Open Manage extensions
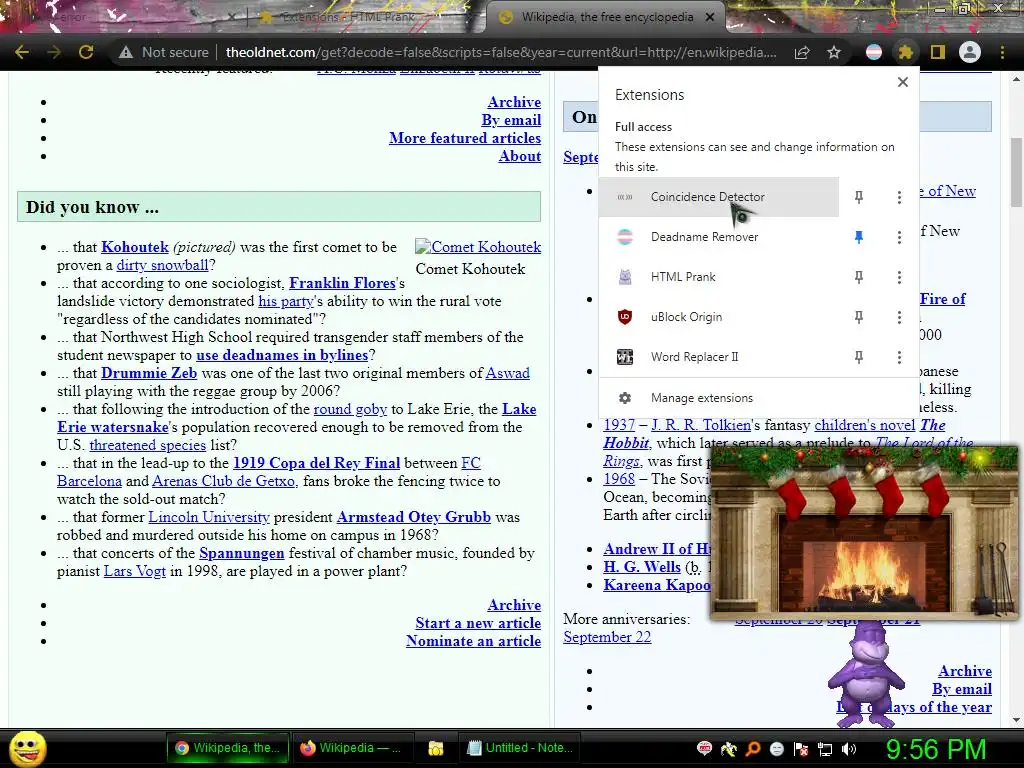1024x768 pixels. (759, 398)
